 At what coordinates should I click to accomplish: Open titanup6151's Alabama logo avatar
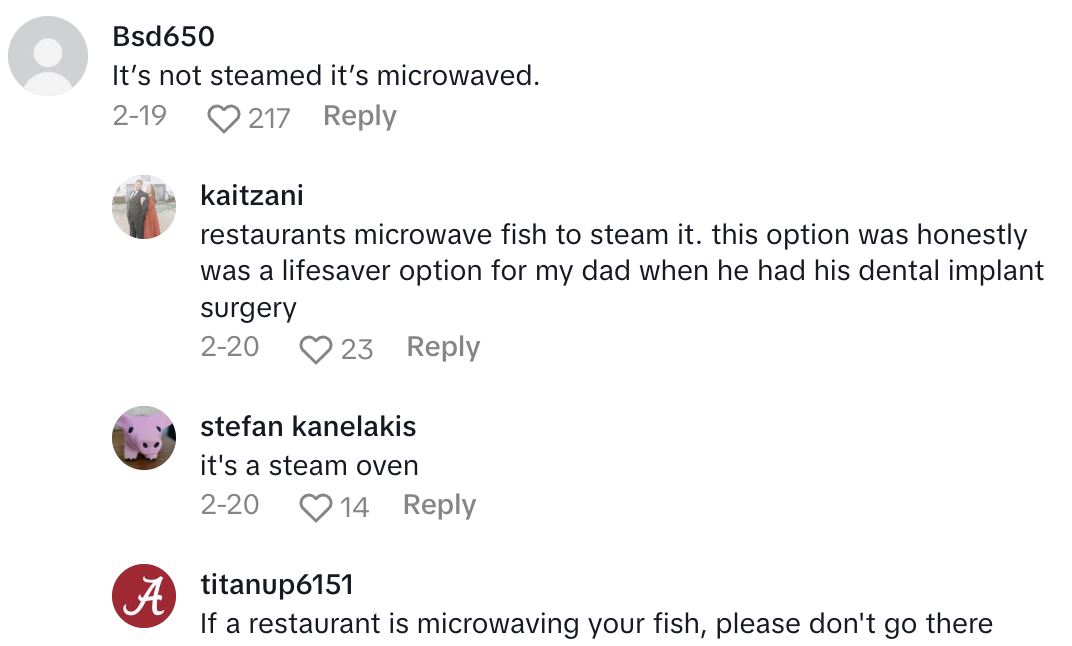[x=144, y=597]
